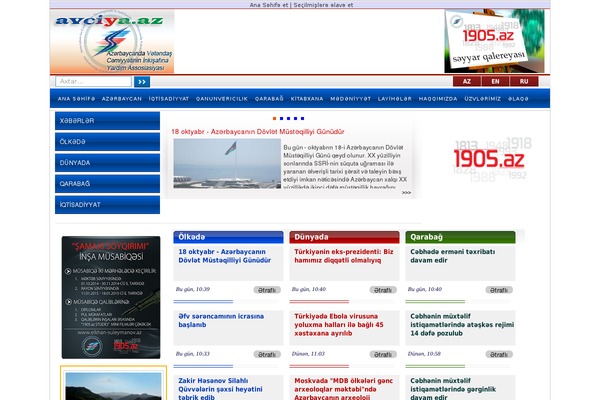Switch language to RU

coord(524,82)
